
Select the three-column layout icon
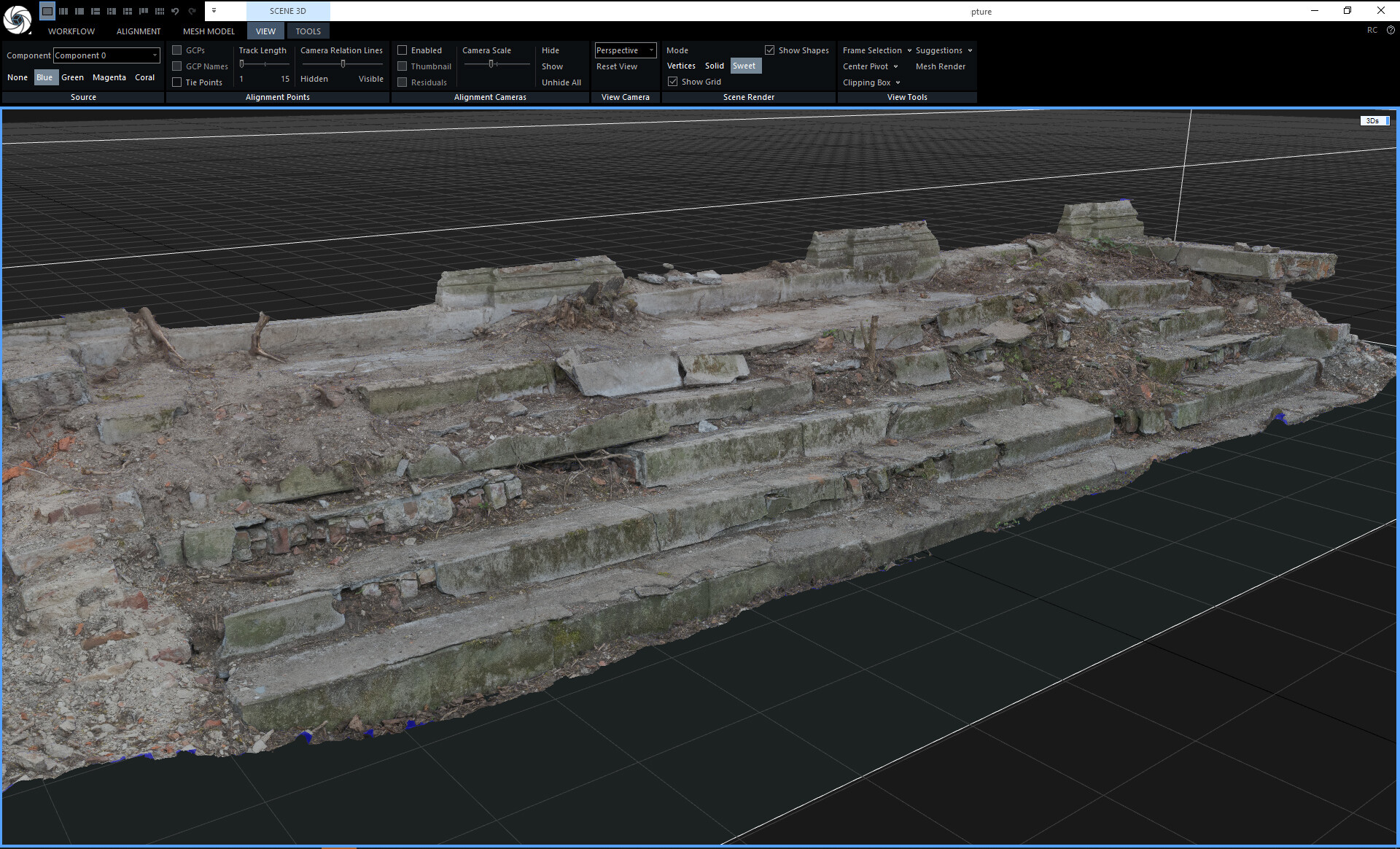(x=63, y=11)
